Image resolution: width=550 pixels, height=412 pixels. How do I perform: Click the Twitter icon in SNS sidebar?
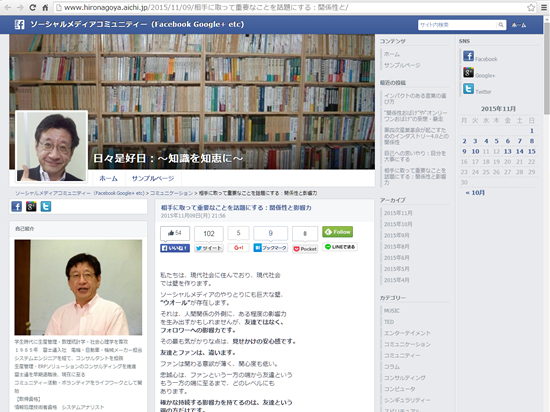coord(468,89)
